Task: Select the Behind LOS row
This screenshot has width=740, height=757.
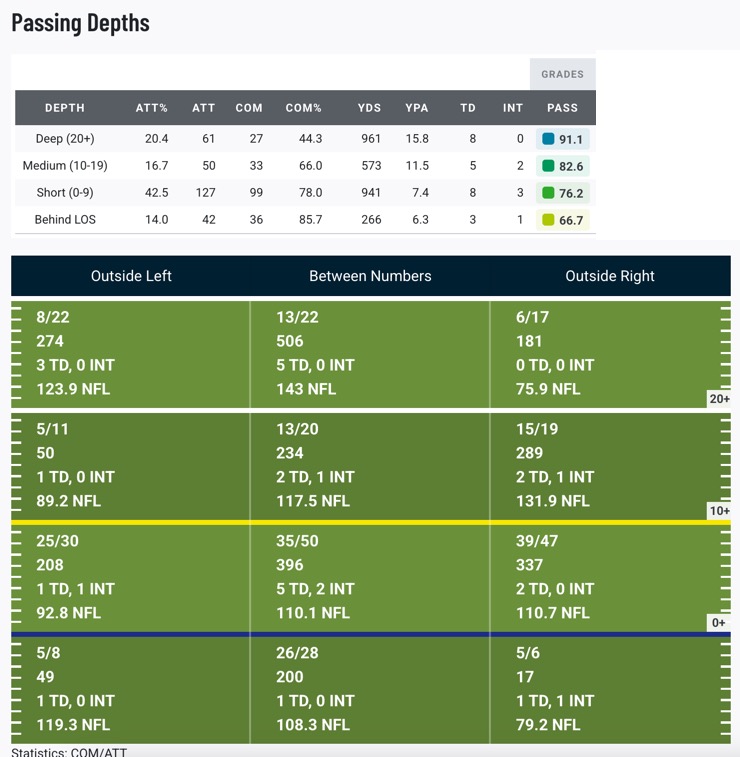Action: [x=306, y=220]
